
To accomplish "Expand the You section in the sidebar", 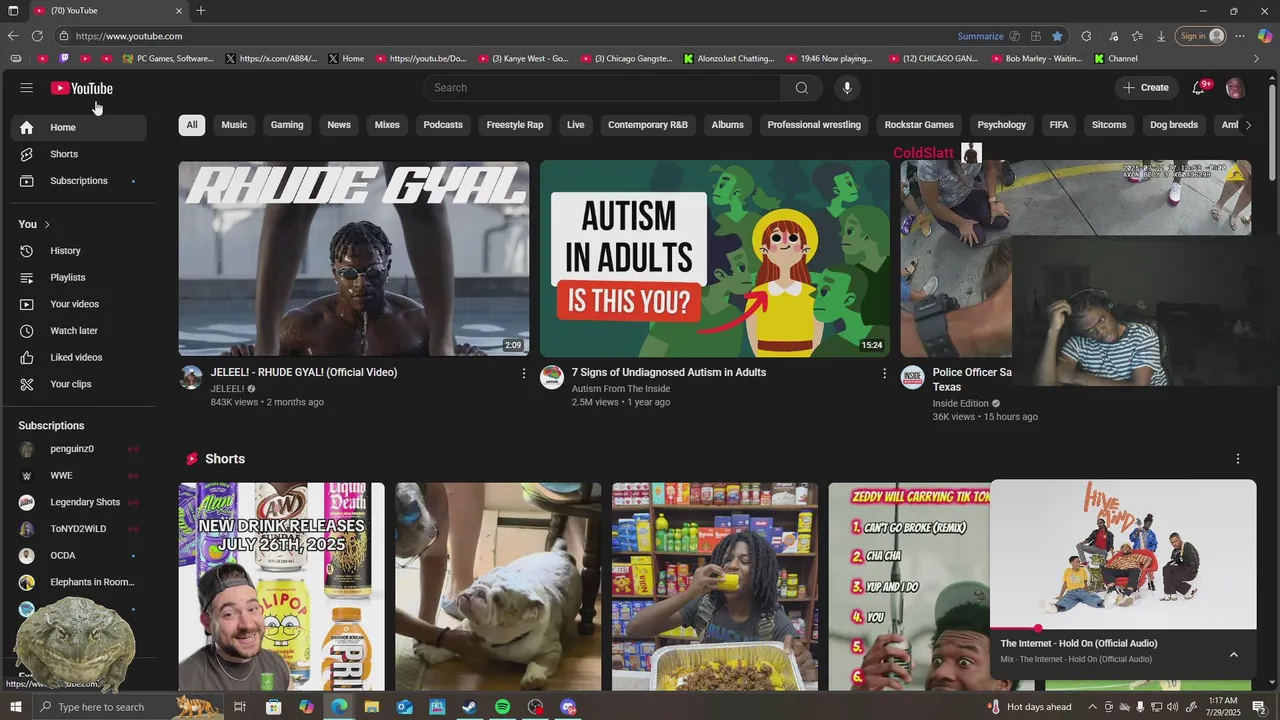I will (34, 224).
